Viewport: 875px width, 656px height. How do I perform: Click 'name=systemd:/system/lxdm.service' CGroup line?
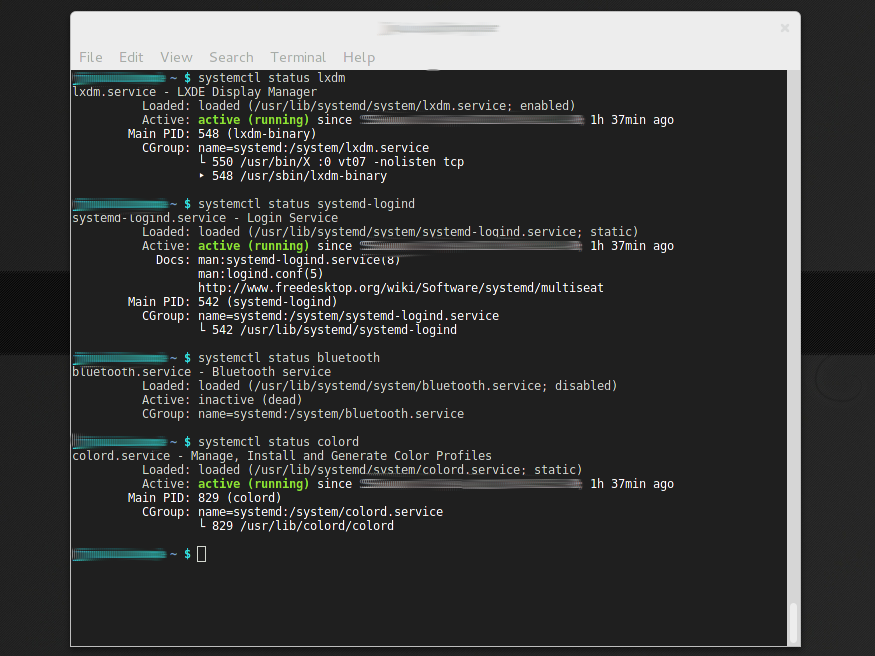click(x=286, y=148)
